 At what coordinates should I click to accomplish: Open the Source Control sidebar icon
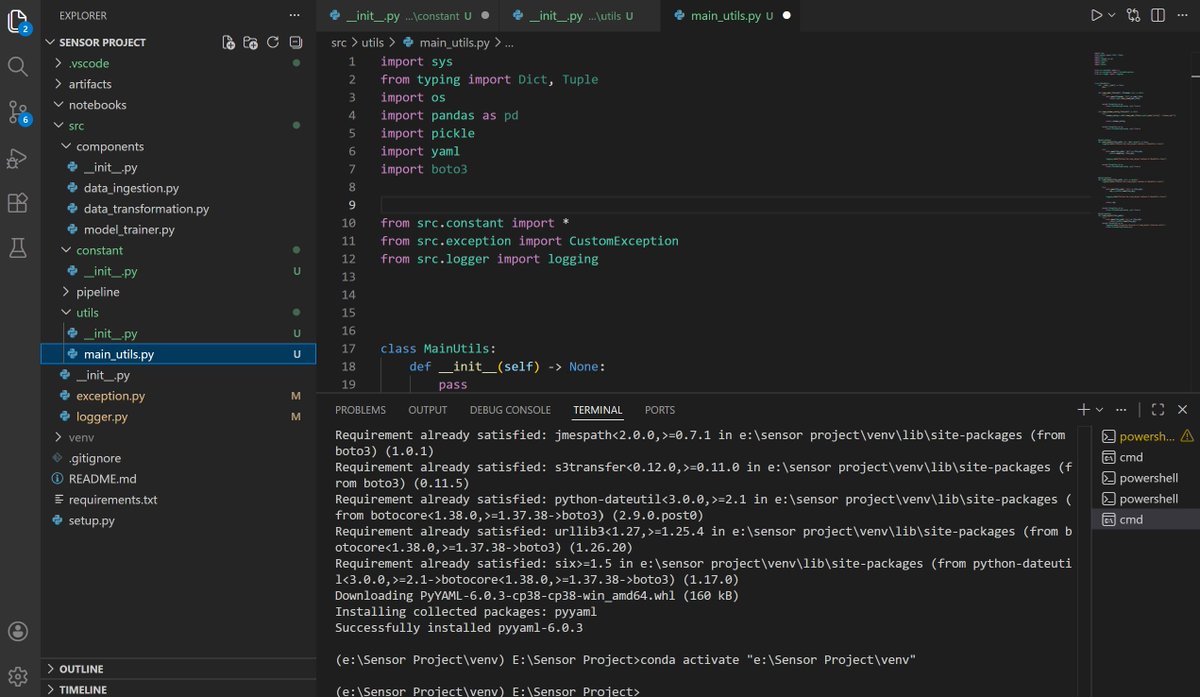coord(18,110)
